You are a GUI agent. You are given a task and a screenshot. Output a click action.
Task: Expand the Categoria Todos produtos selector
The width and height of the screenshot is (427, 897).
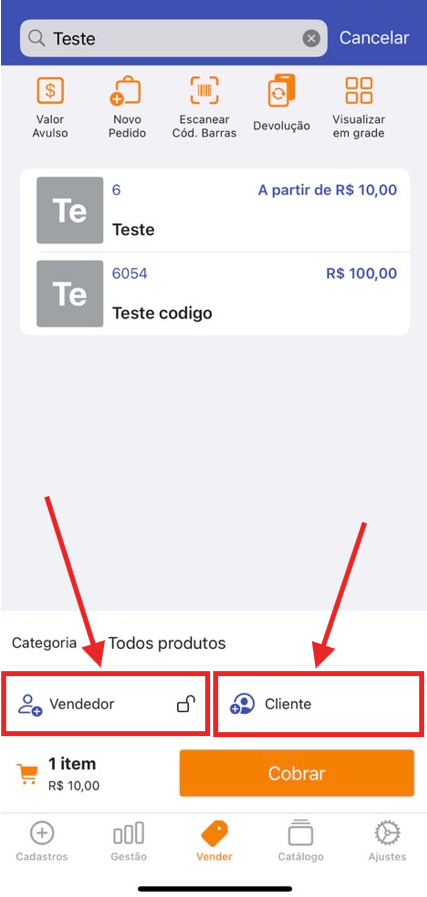(x=214, y=642)
